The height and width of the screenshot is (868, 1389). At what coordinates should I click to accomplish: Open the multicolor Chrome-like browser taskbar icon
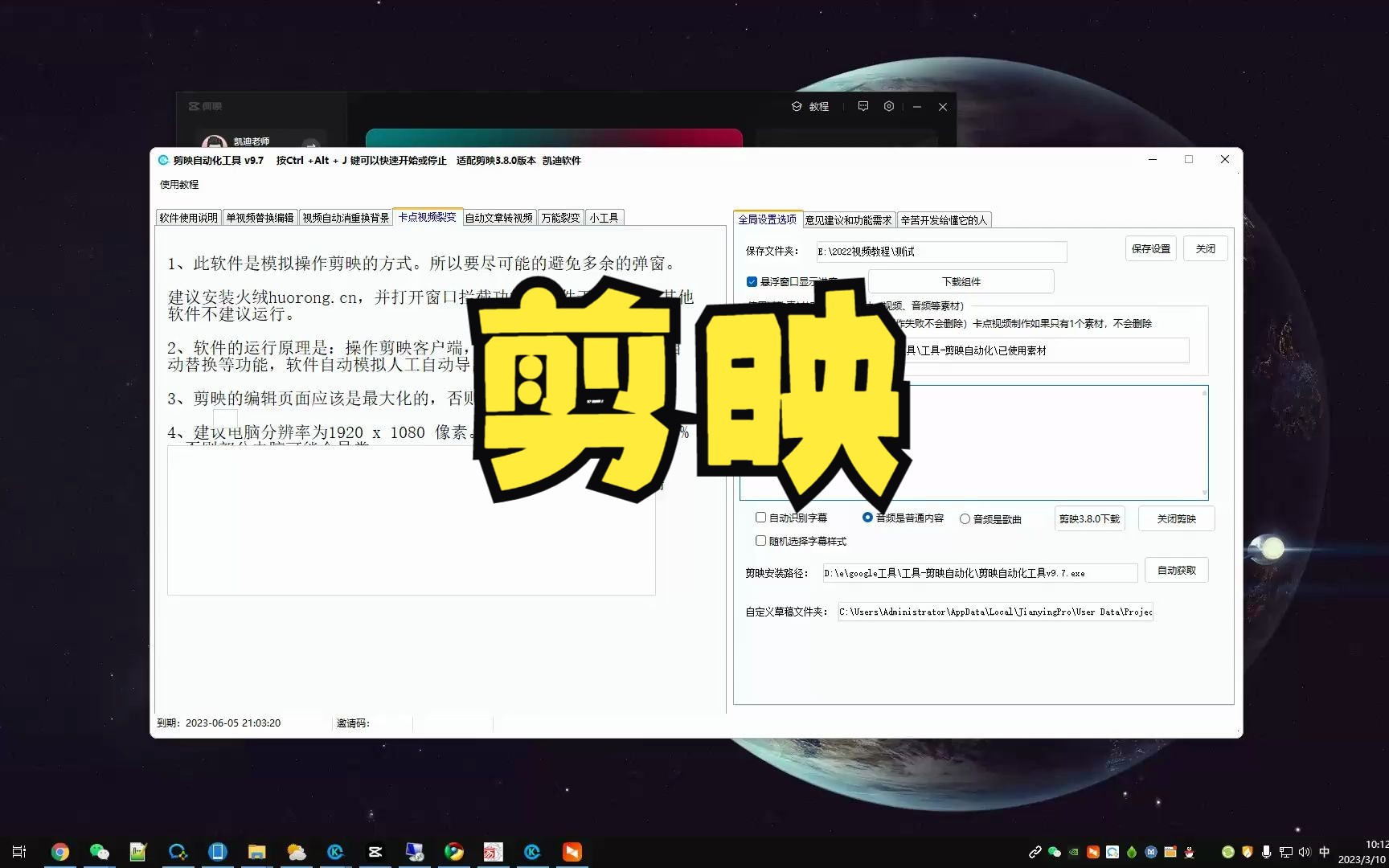click(453, 852)
